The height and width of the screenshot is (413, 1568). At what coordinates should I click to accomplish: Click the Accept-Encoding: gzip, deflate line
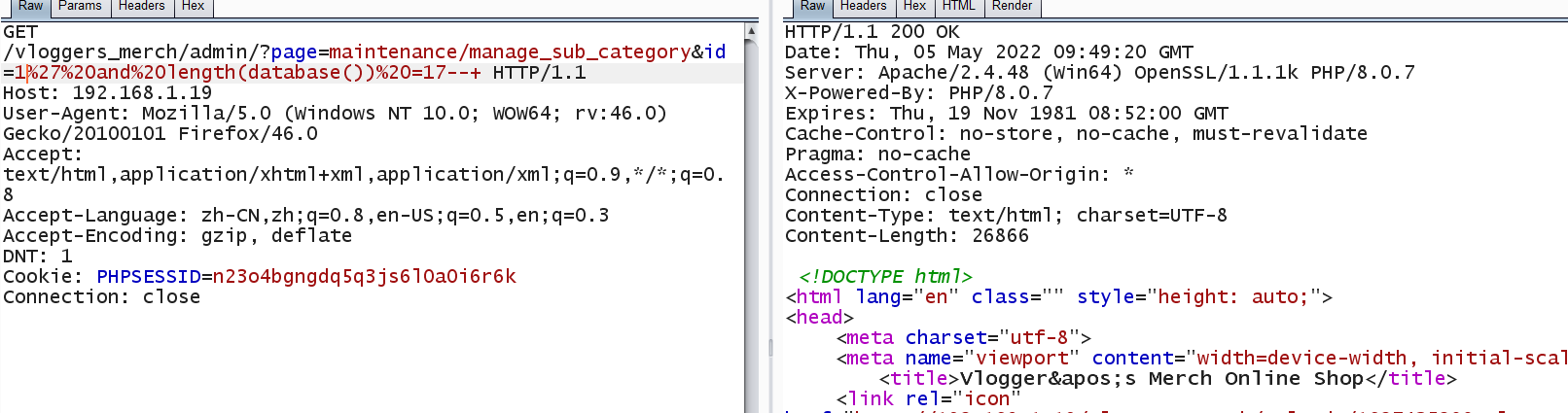click(x=178, y=236)
